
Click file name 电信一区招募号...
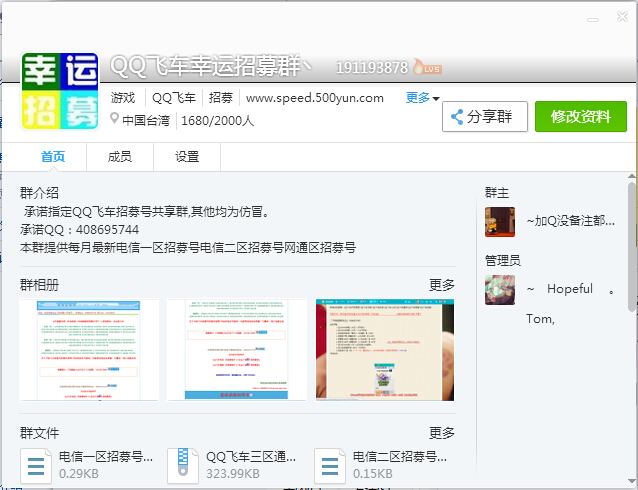click(106, 457)
